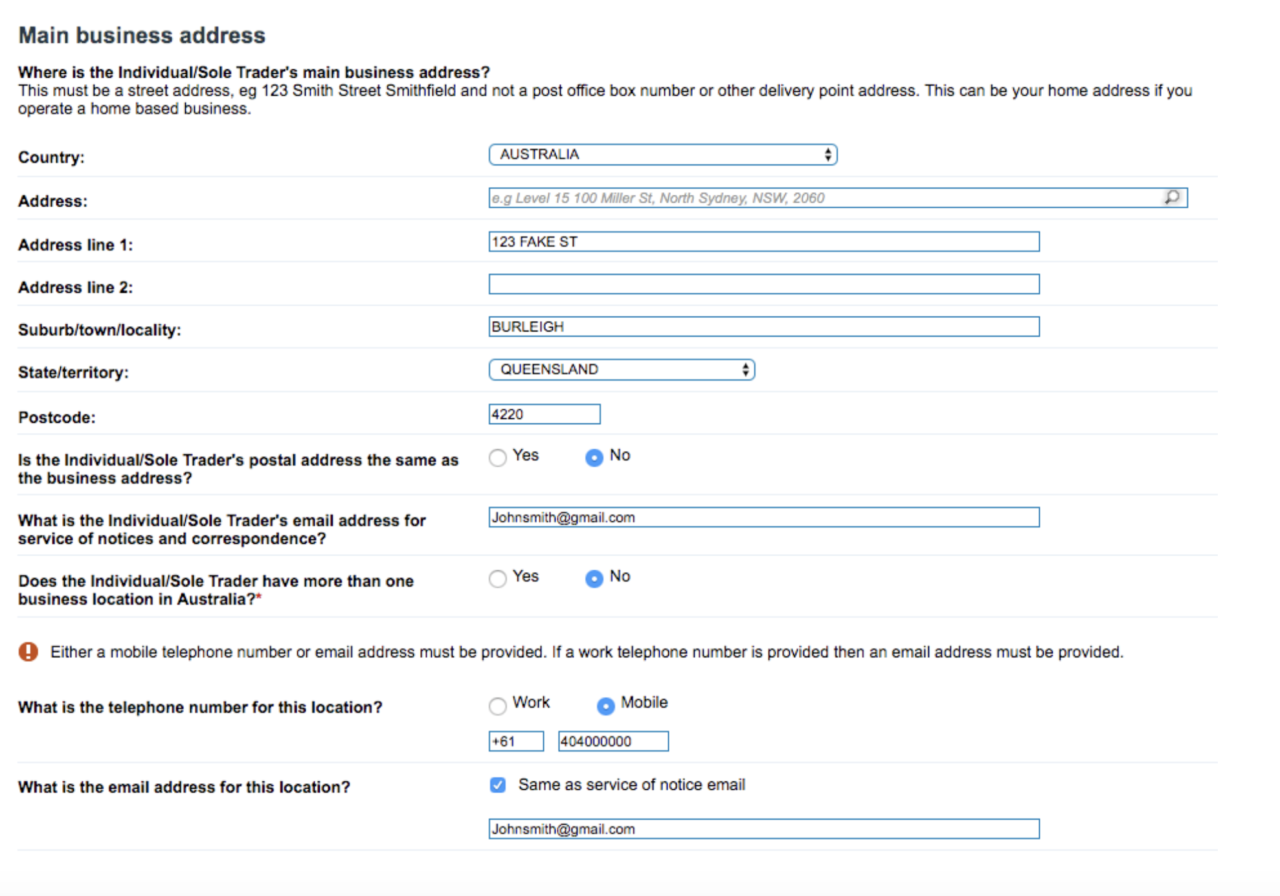Click the Suburb/town/locality field containing BURLEIGH
This screenshot has width=1280, height=896.
763,326
